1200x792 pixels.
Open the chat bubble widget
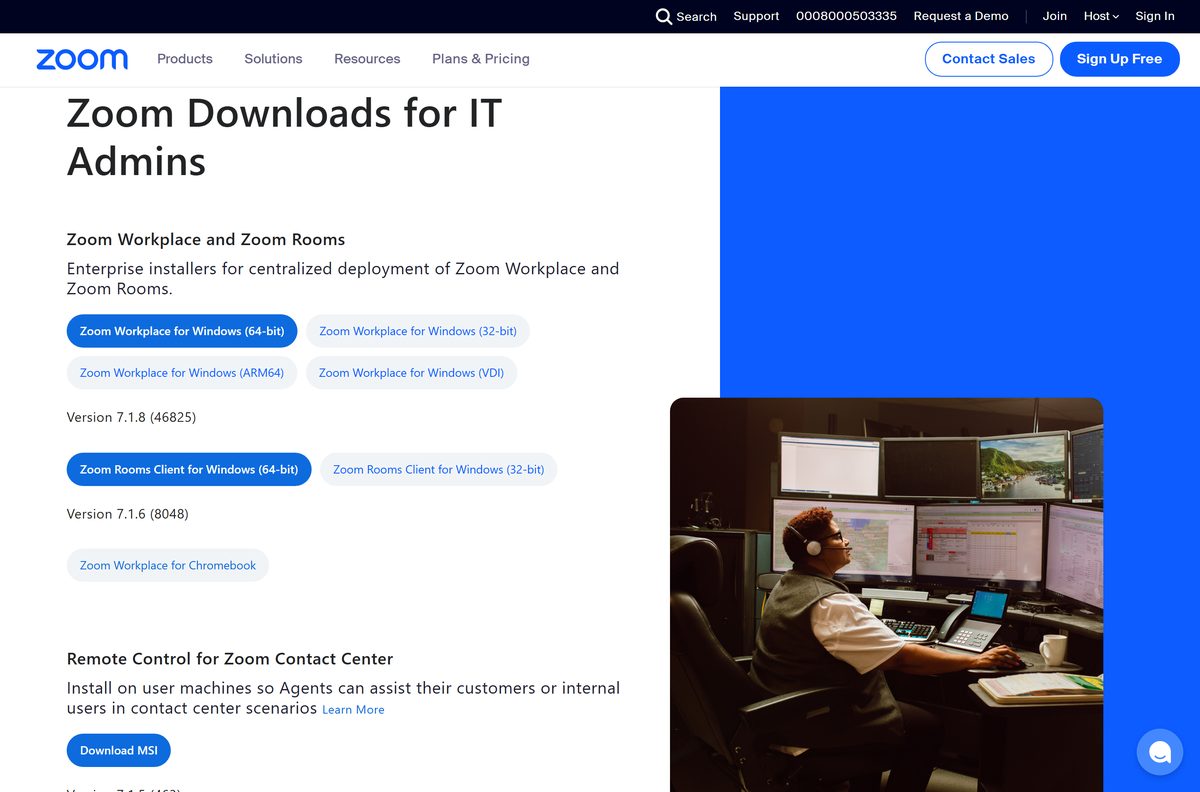pyautogui.click(x=1160, y=752)
